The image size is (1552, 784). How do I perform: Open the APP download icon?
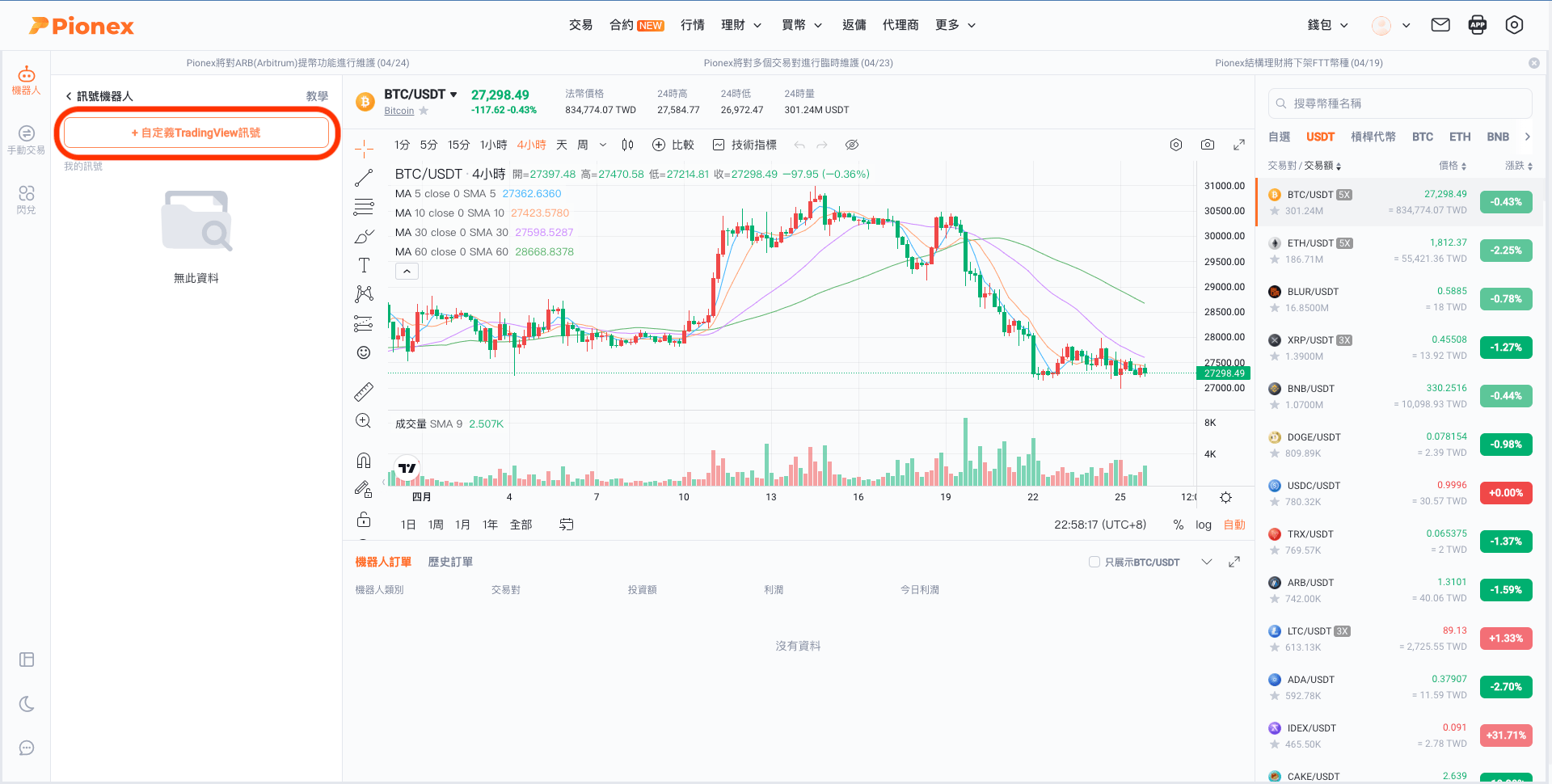click(x=1478, y=25)
